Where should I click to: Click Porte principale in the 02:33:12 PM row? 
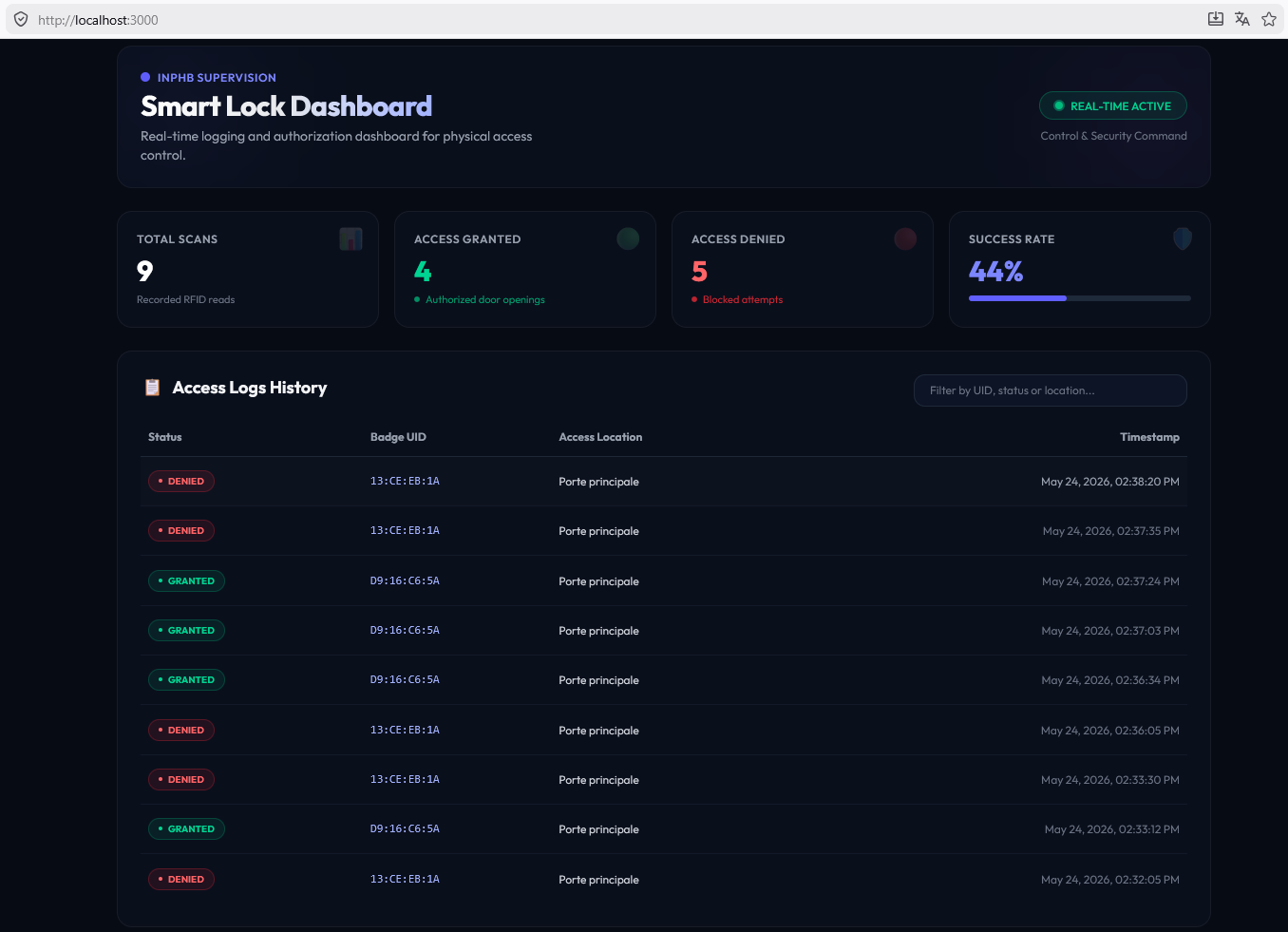tap(598, 829)
